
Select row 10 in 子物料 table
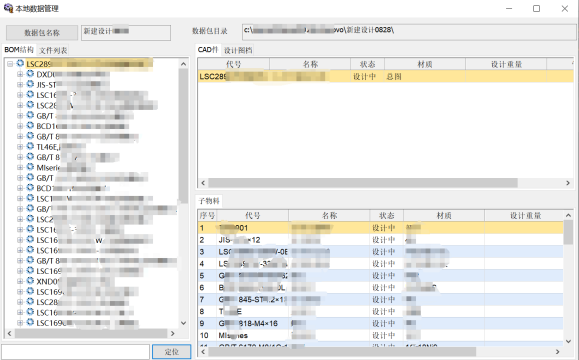tap(380, 335)
